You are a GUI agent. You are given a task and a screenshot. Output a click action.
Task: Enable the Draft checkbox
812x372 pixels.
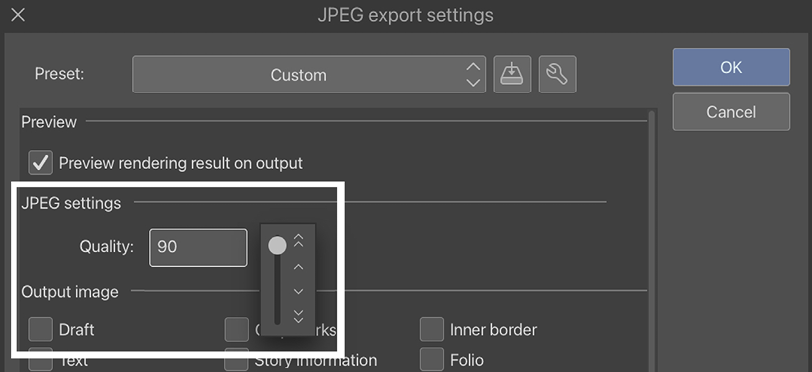tap(40, 330)
